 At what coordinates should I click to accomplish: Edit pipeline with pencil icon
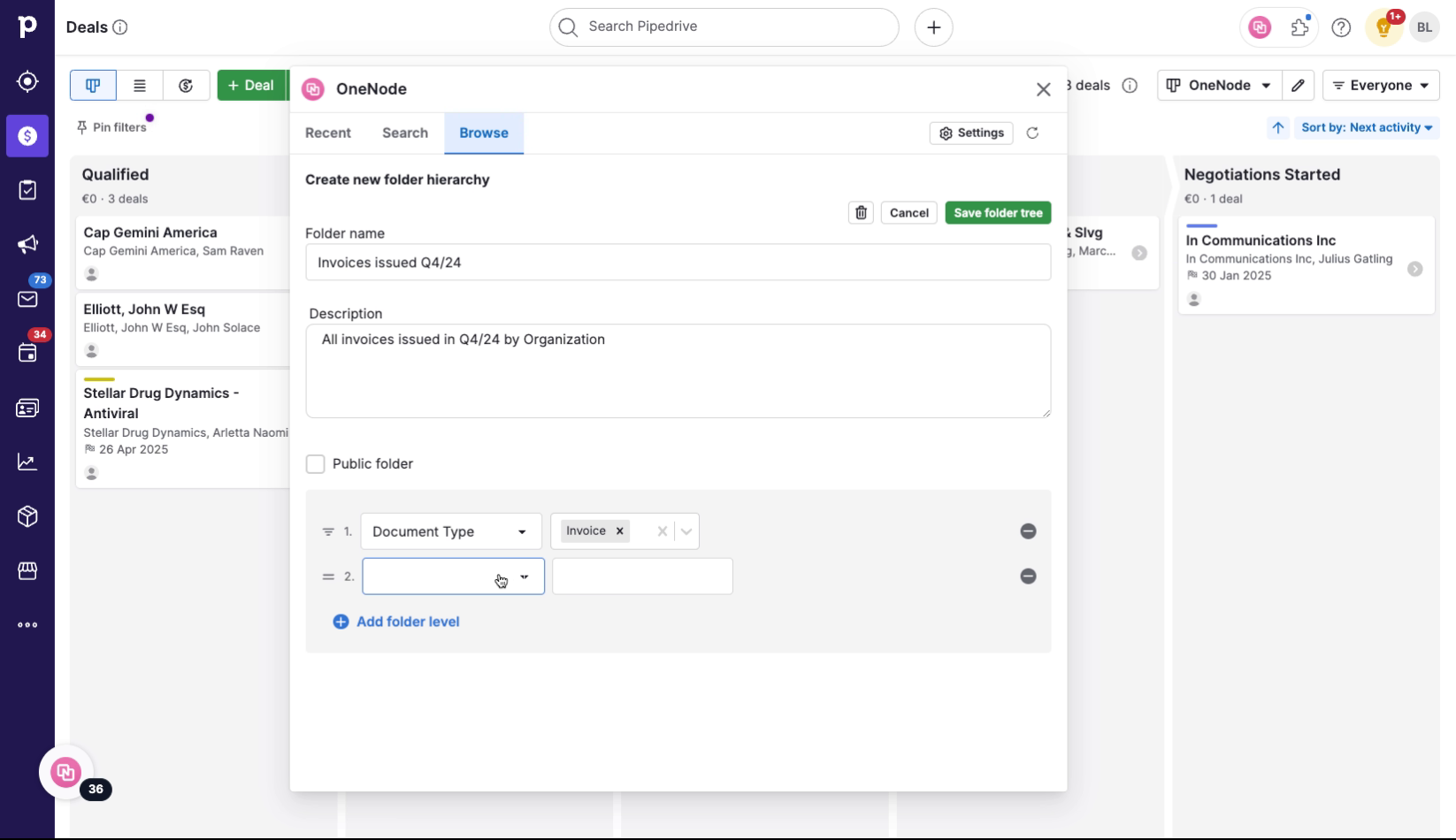[x=1298, y=86]
